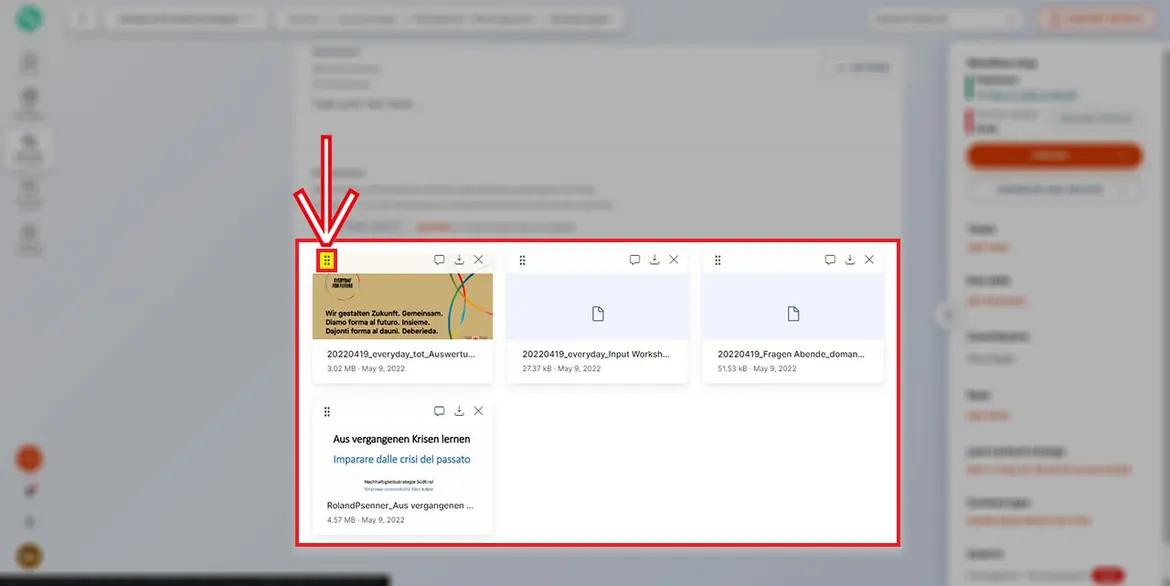Click drag handle on the Fragen Abende card
Image resolution: width=1170 pixels, height=586 pixels.
[718, 260]
